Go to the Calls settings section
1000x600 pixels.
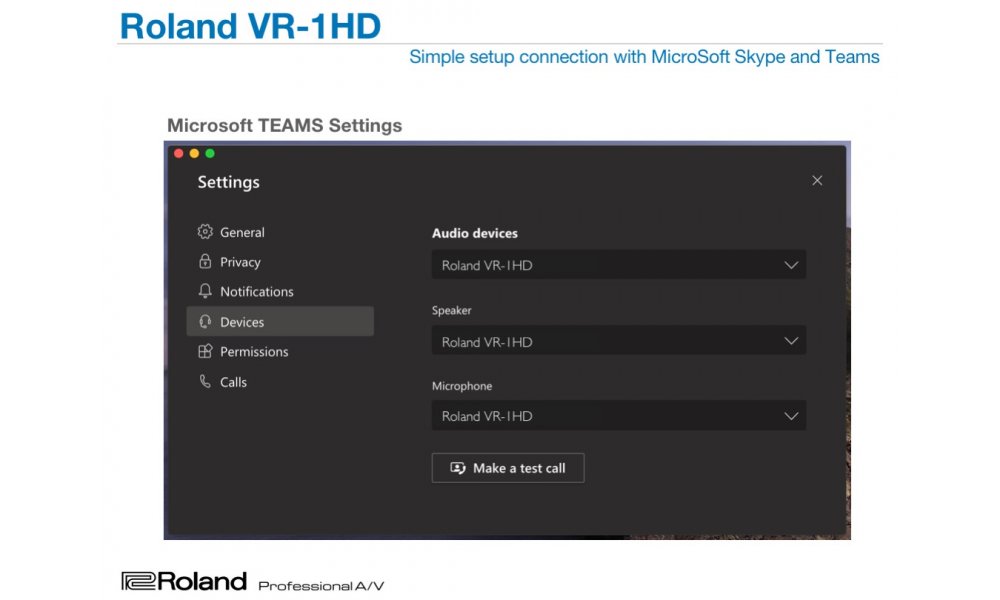(233, 382)
